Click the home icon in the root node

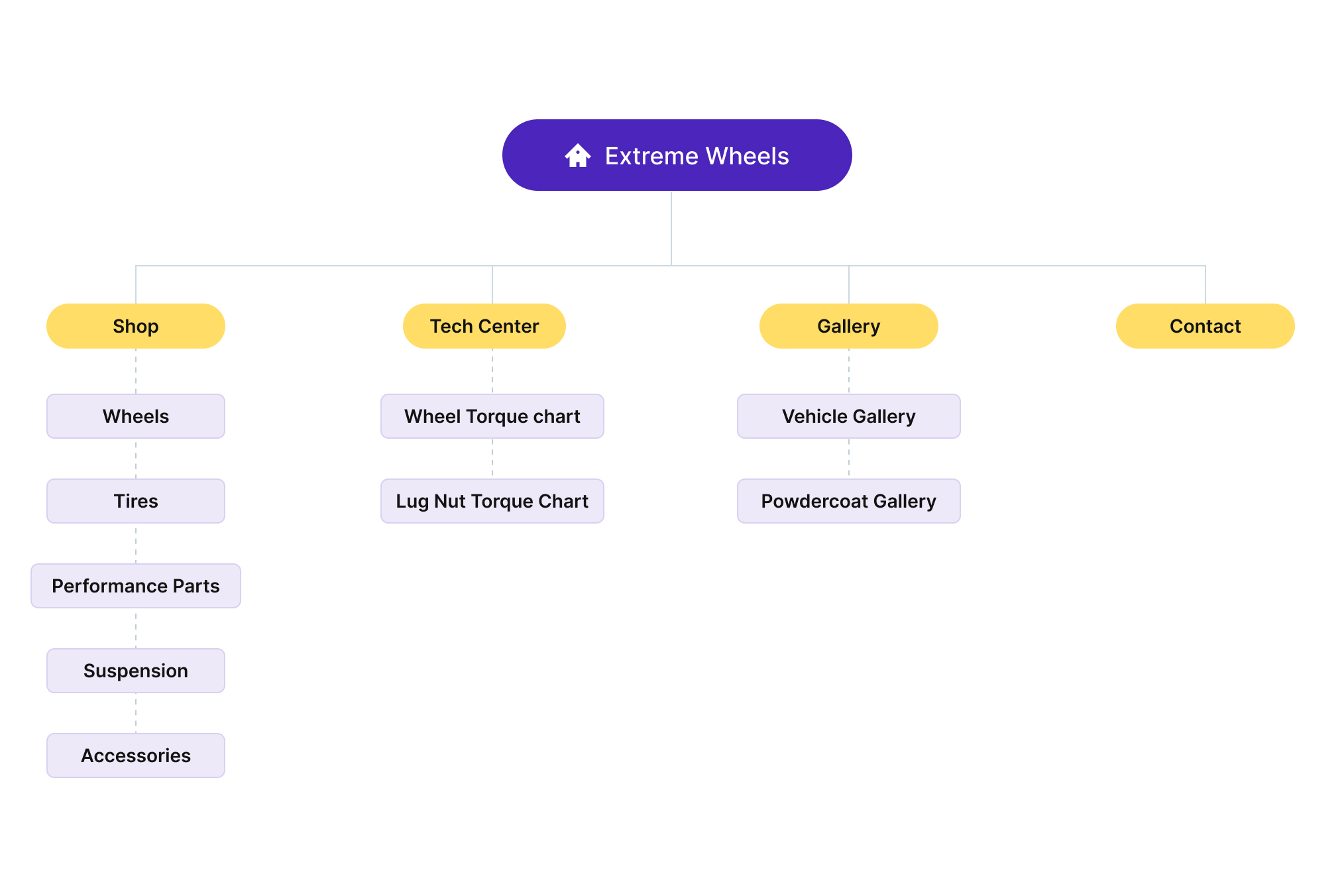[x=577, y=156]
